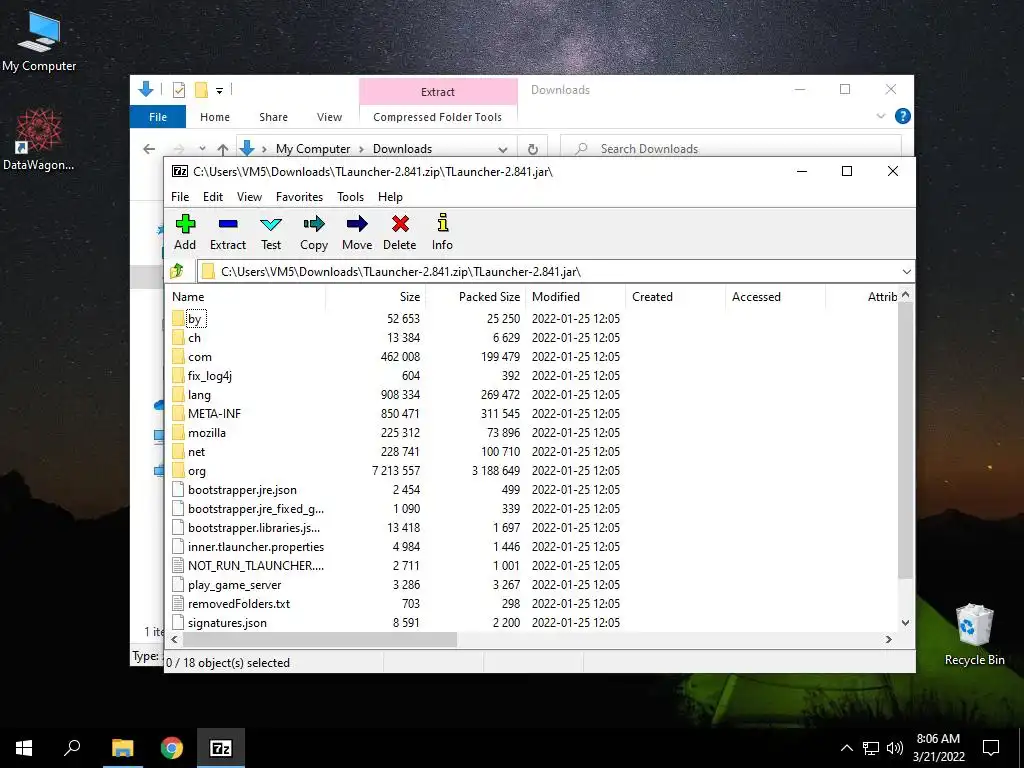Sort by the Name column header
1024x768 pixels.
point(245,296)
